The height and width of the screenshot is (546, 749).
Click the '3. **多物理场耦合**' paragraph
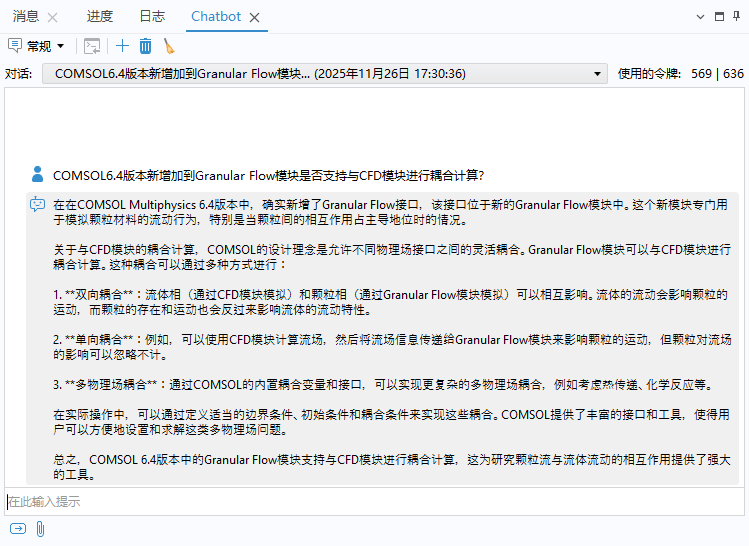[383, 385]
